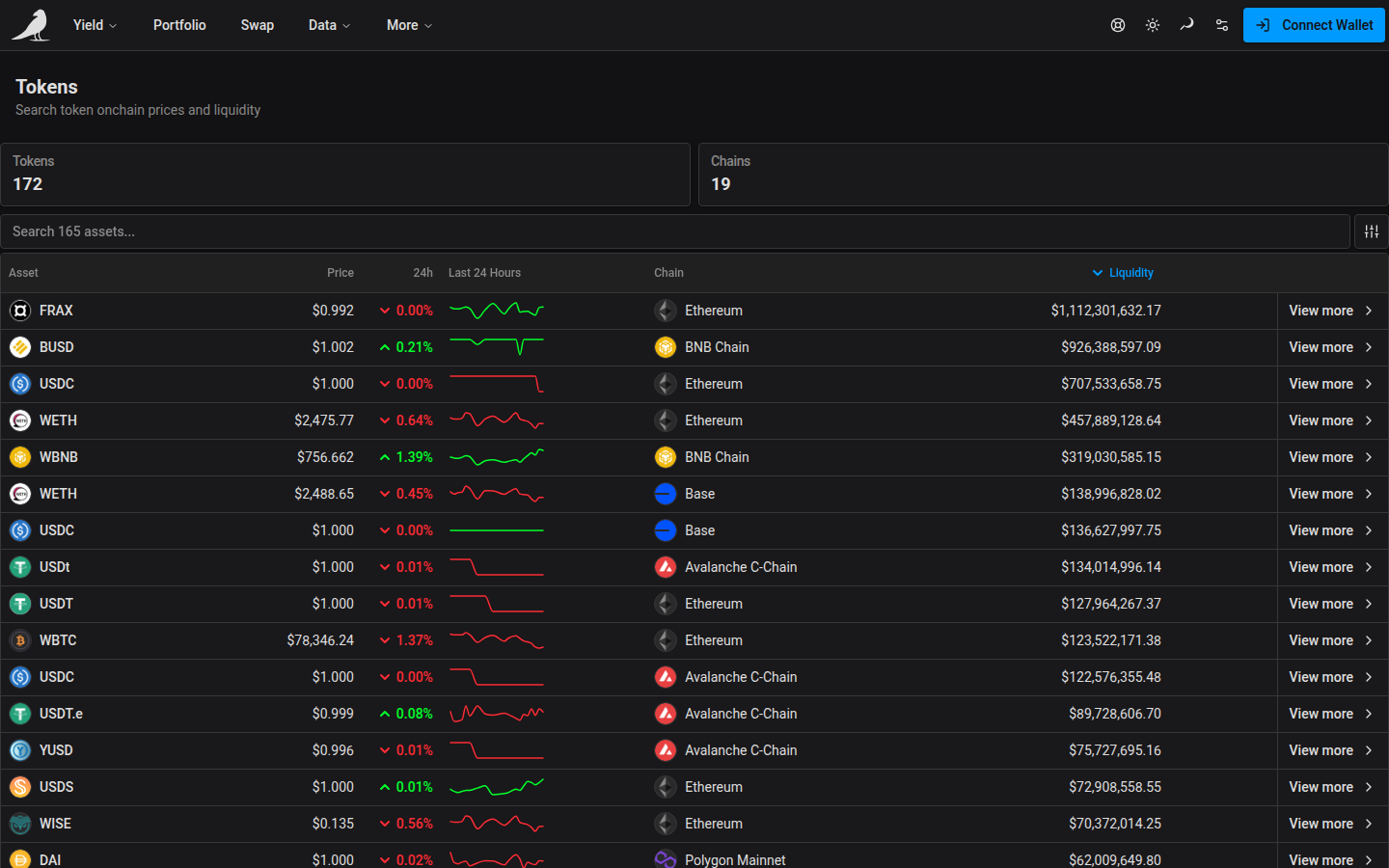Click the Asset column header
The image size is (1389, 868).
23,273
